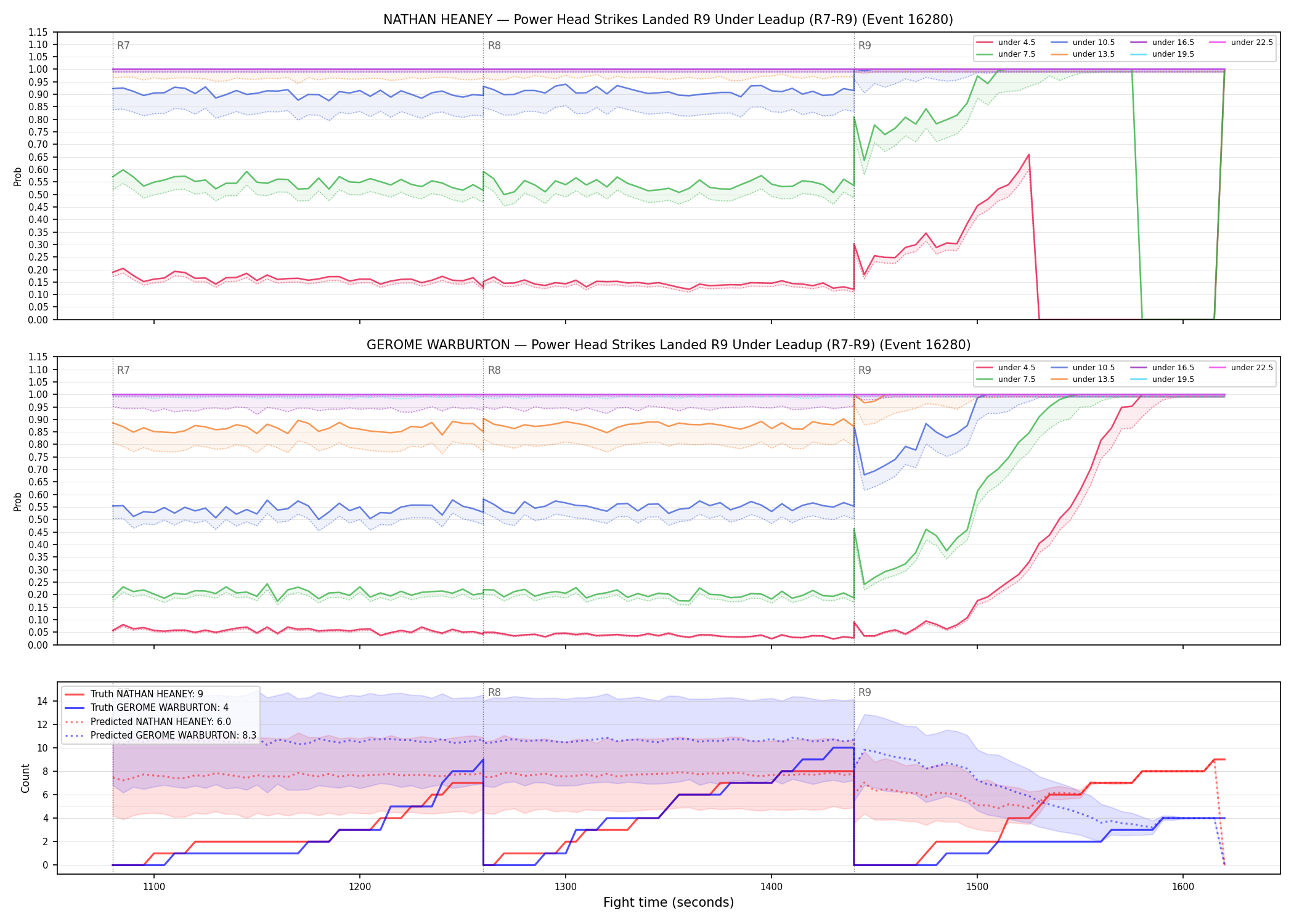Select 'under 22.5' legend label in Heaney chart
This screenshot has height=924, width=1294.
[1251, 43]
